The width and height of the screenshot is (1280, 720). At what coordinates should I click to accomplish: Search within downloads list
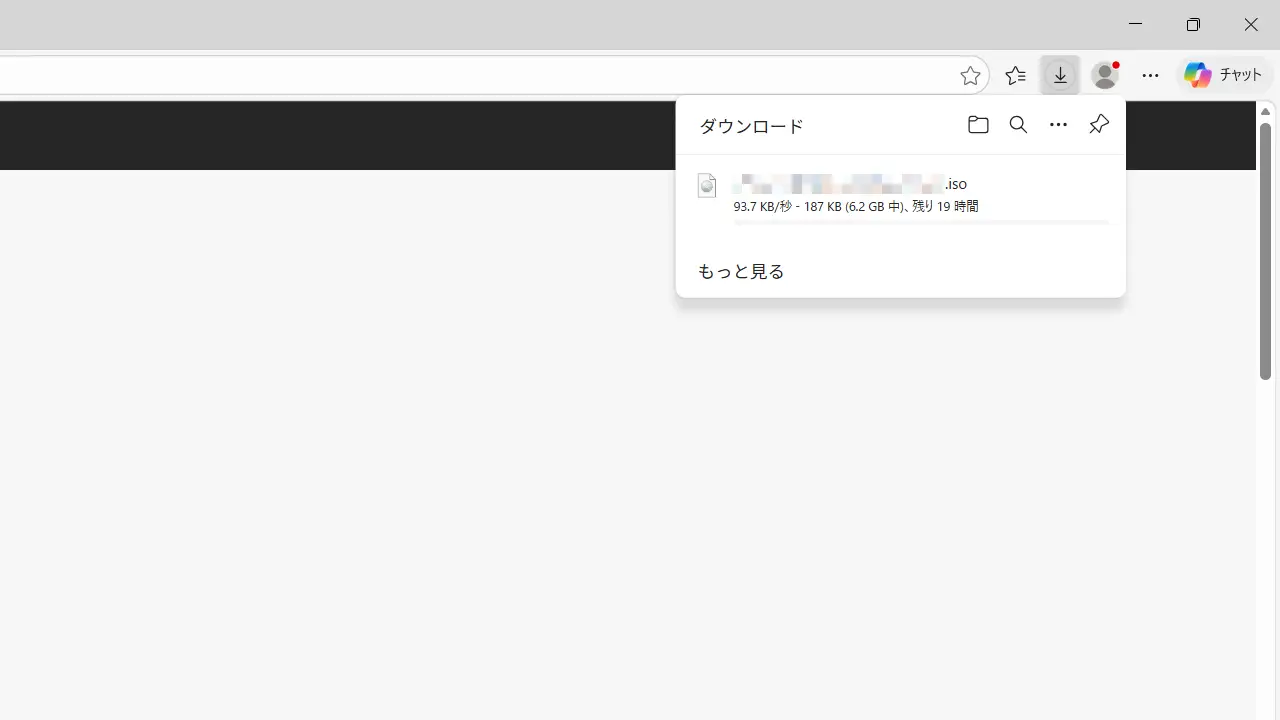tap(1018, 124)
